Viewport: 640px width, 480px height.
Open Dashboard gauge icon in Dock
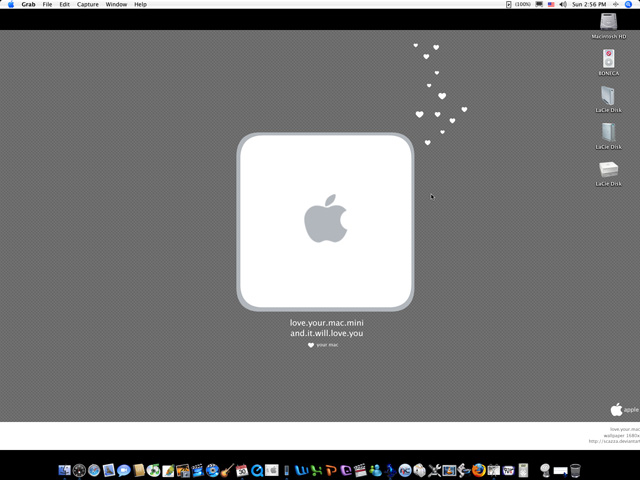(x=79, y=471)
